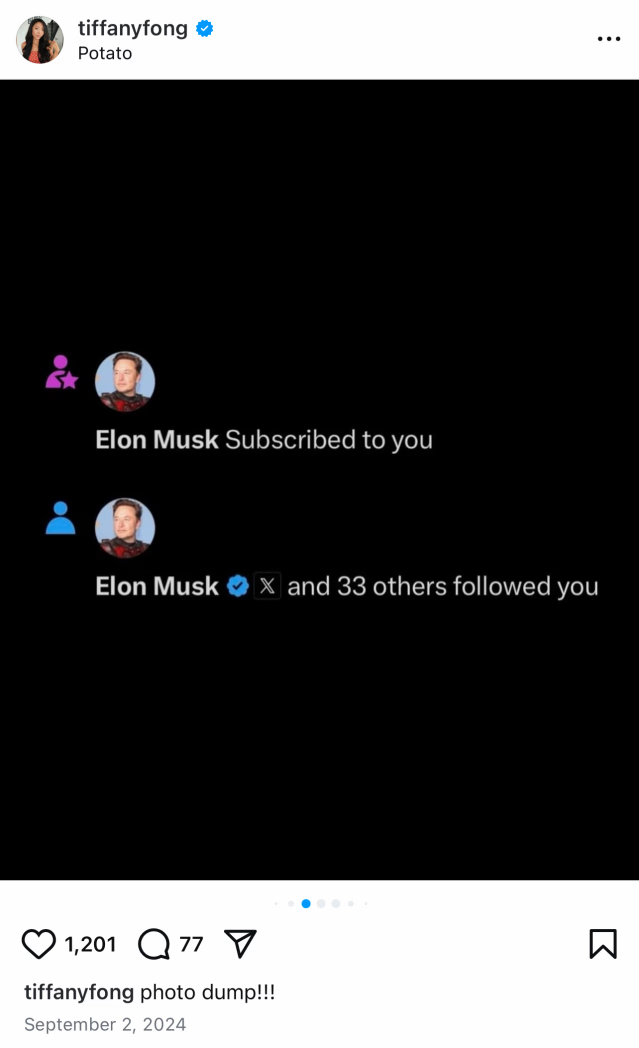Viewport: 639px width, 1048px height.
Task: Tap the X badge next to Elon Musk
Action: (267, 586)
